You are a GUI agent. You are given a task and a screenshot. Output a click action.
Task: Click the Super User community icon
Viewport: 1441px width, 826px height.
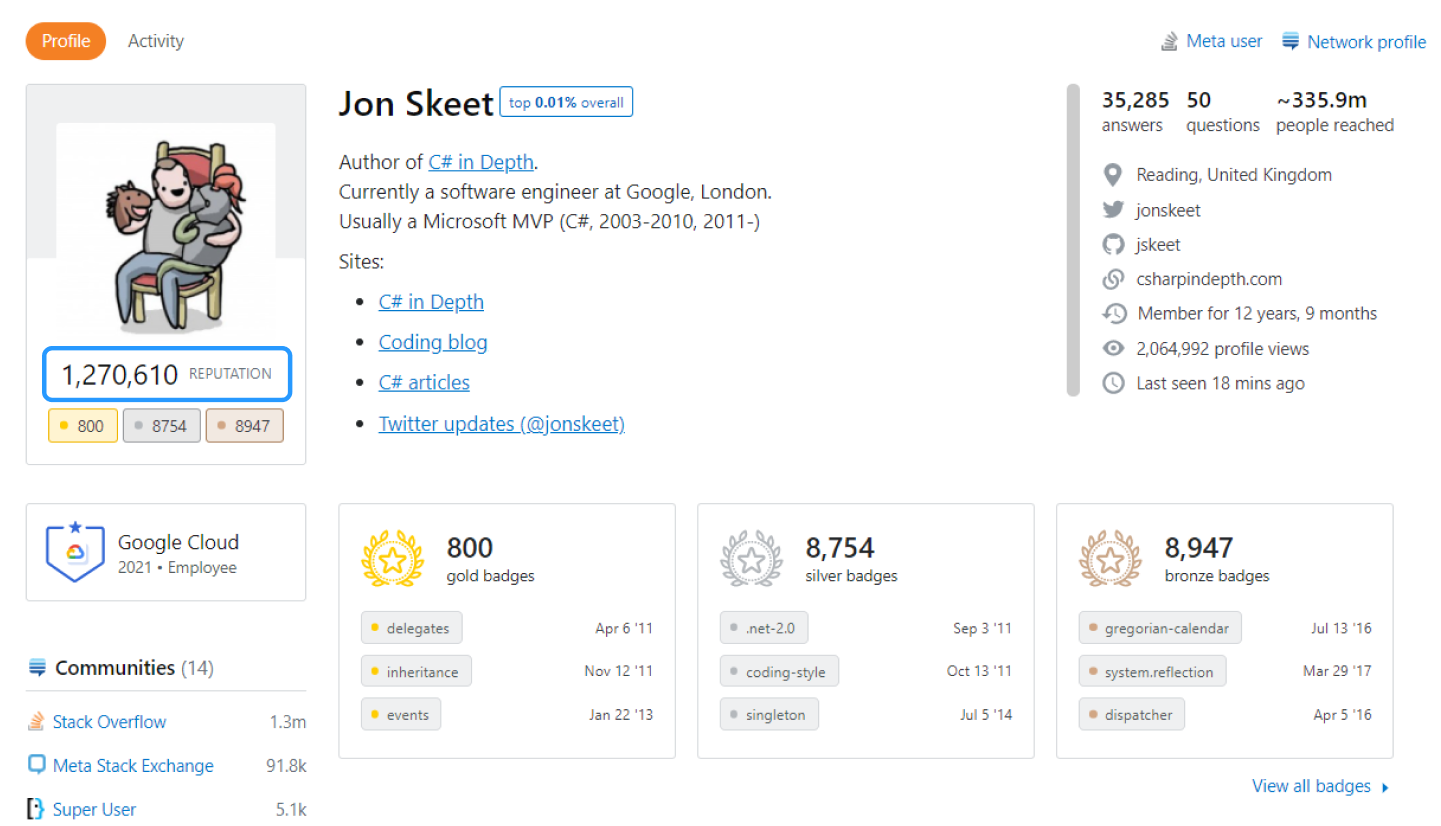37,810
